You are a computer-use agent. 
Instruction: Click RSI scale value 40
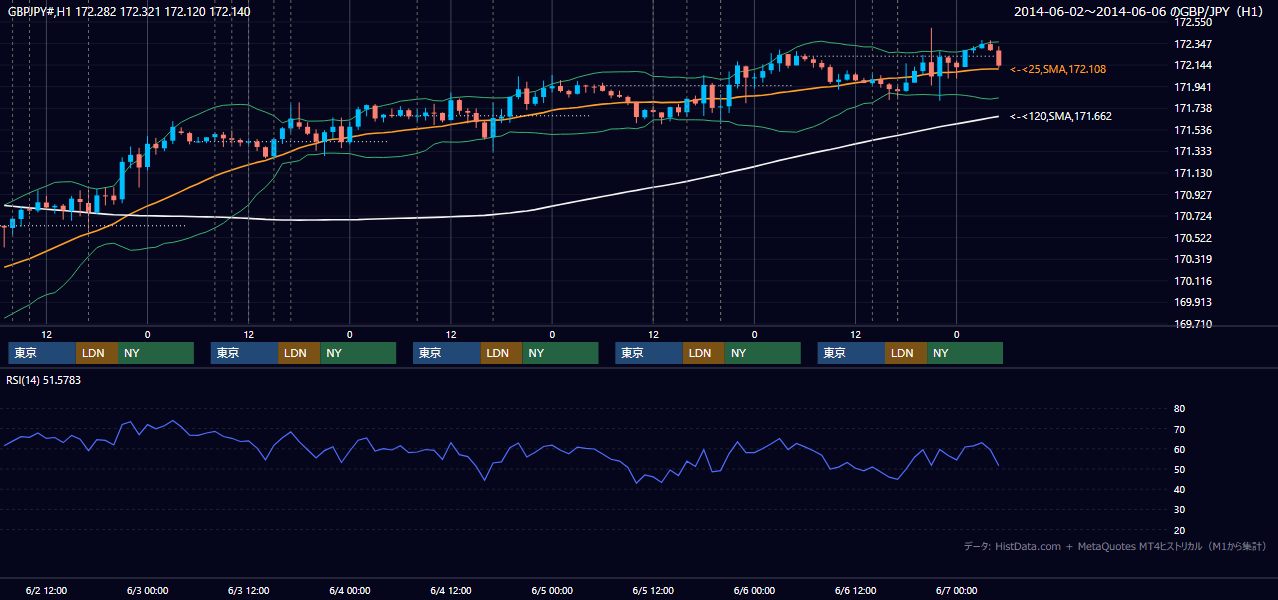pyautogui.click(x=1179, y=489)
